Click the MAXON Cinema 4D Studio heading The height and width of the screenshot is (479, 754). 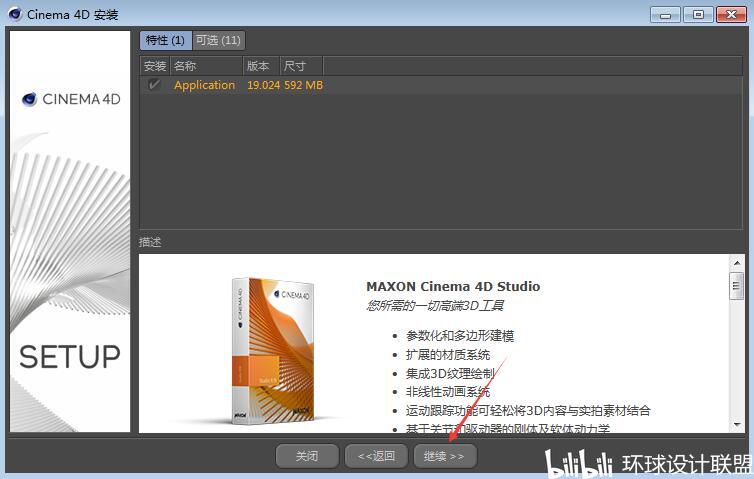[453, 286]
